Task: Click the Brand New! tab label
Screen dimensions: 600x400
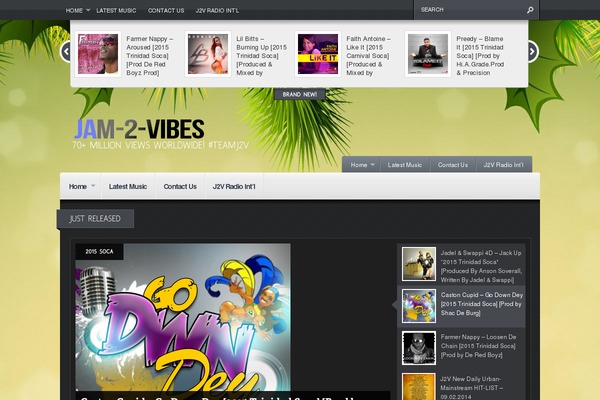Action: tap(300, 94)
